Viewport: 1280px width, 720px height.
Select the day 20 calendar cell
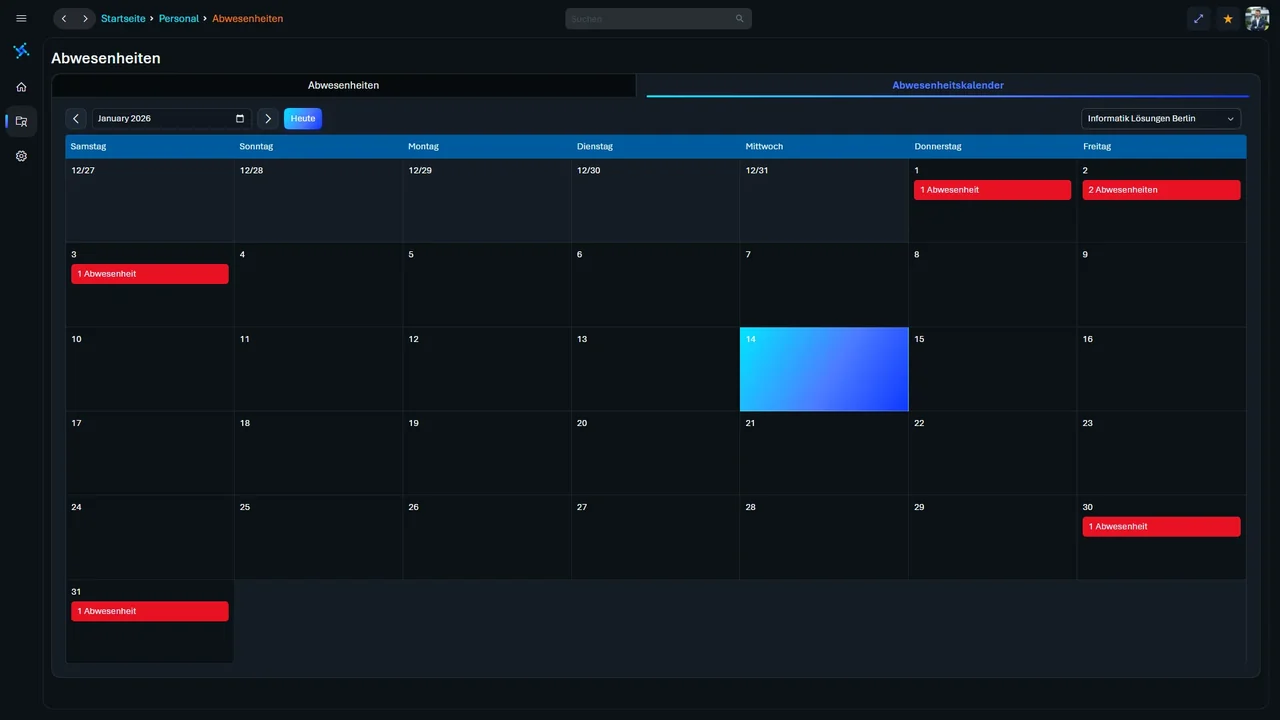[655, 453]
